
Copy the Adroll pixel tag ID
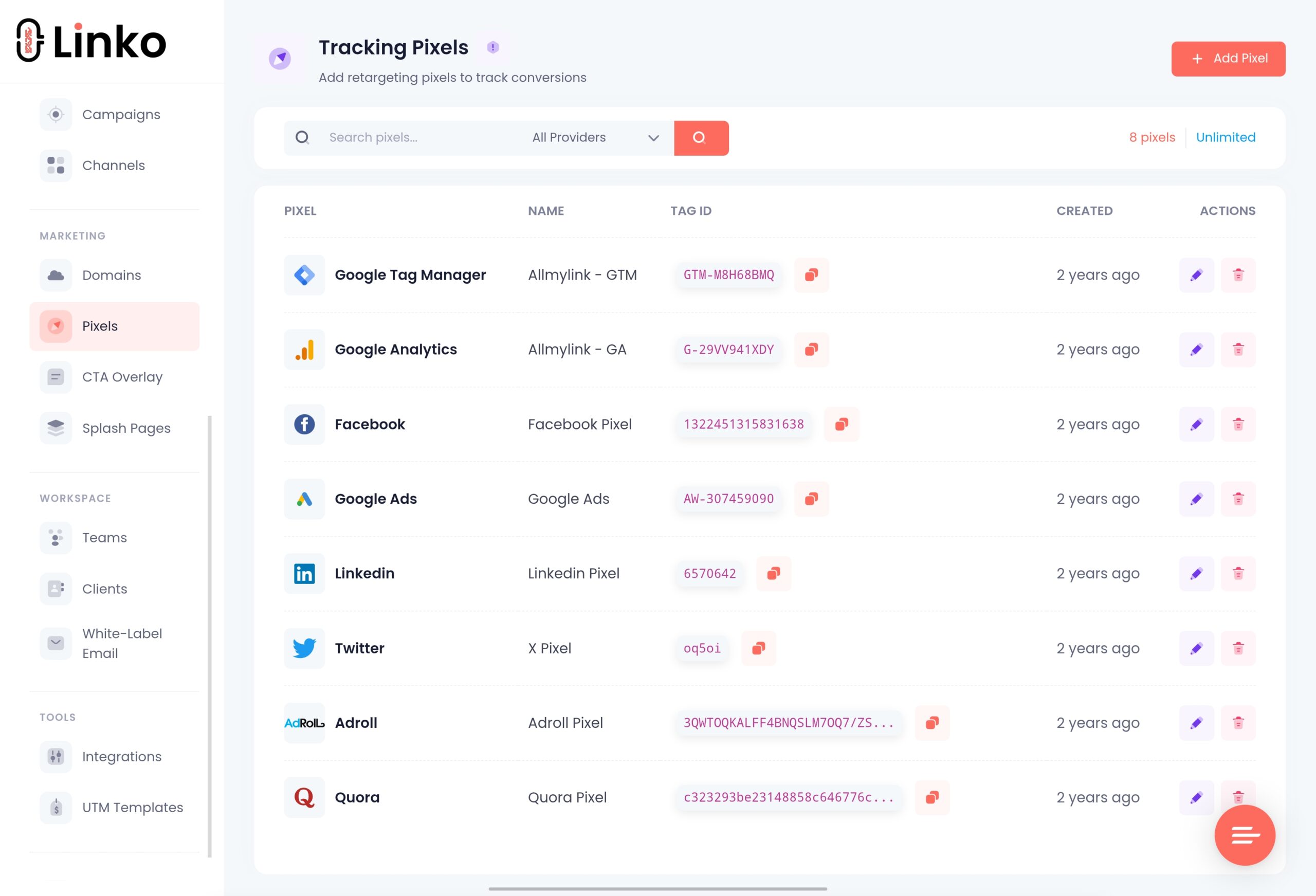pos(932,723)
